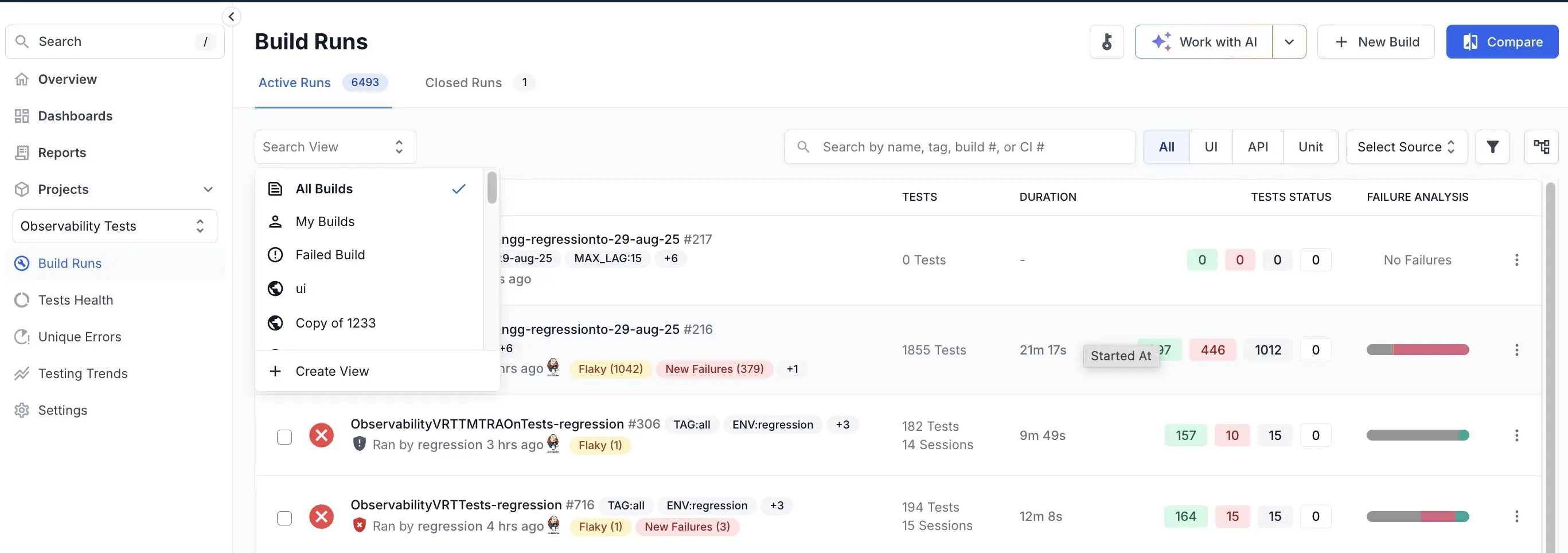Click Create View in the dropdown
Screen dimensions: 1568x553
pyautogui.click(x=331, y=370)
